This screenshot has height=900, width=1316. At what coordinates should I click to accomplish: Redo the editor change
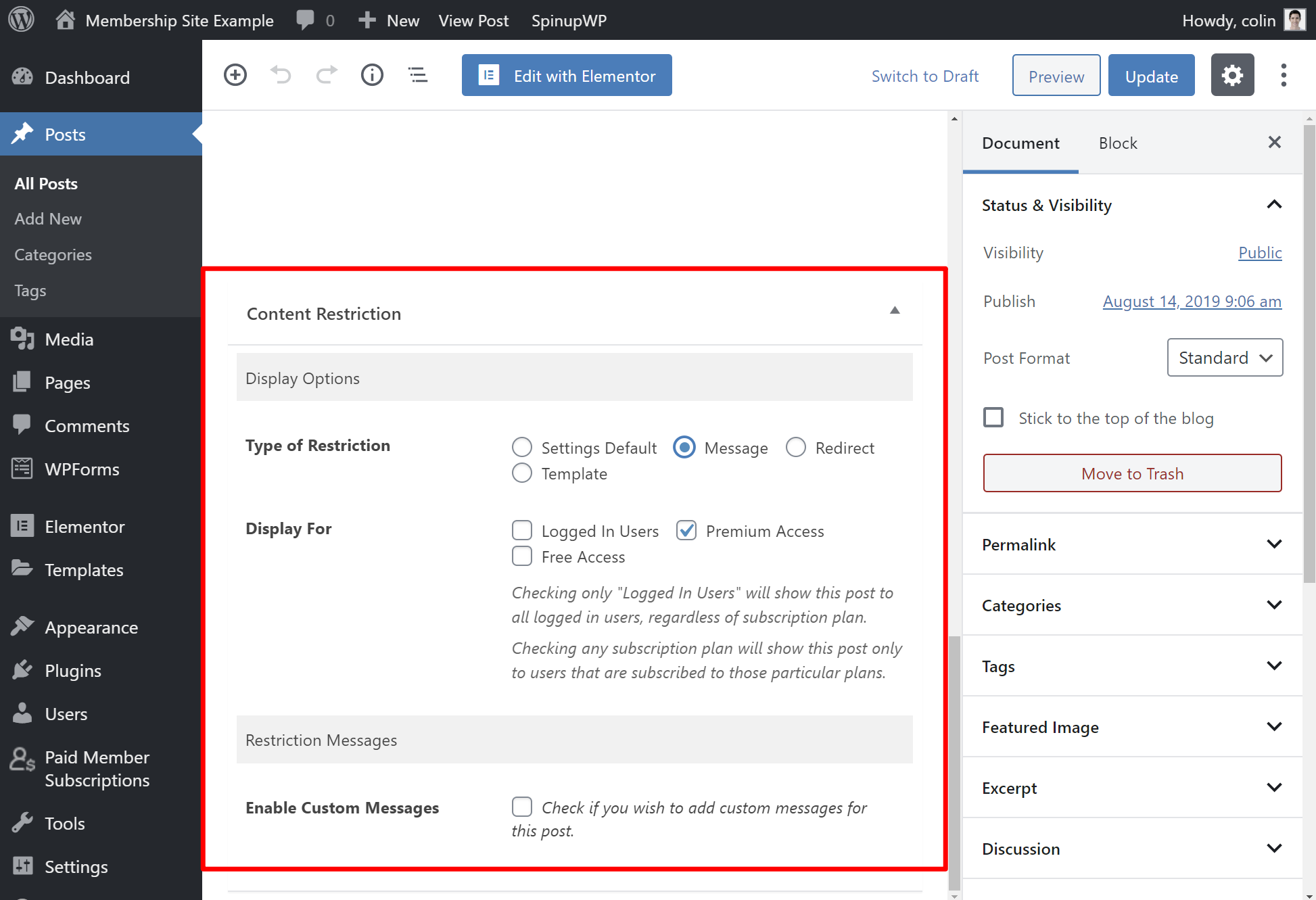point(327,75)
